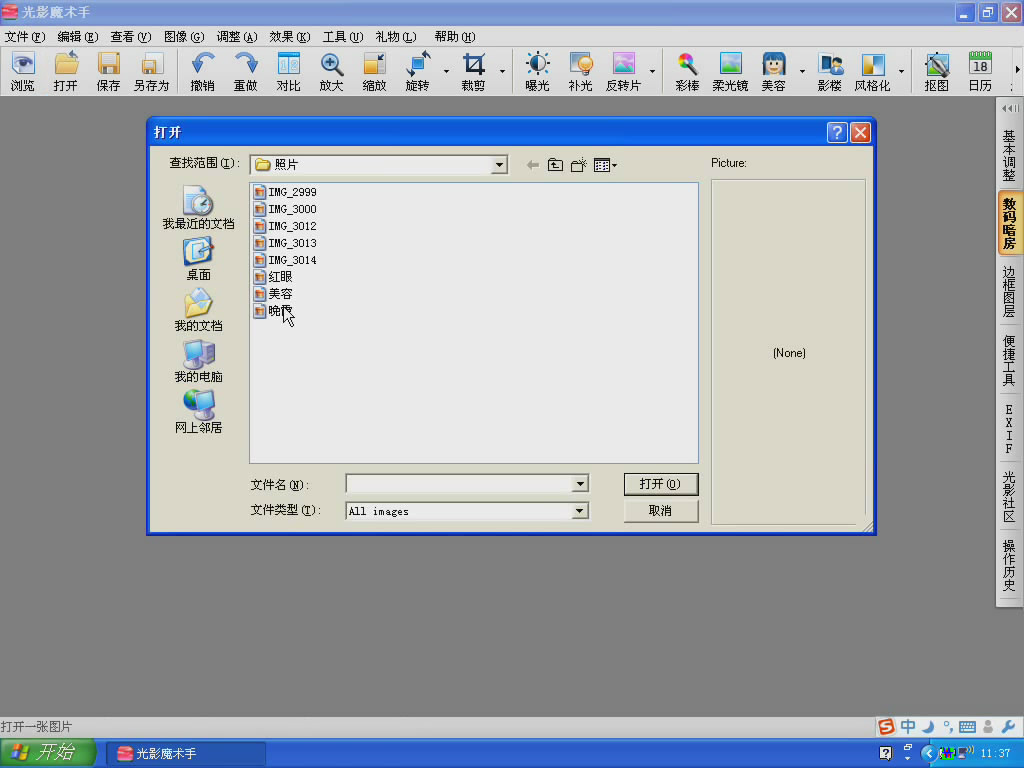
Task: Click the 打开 folder icon in main toolbar
Action: tap(65, 71)
